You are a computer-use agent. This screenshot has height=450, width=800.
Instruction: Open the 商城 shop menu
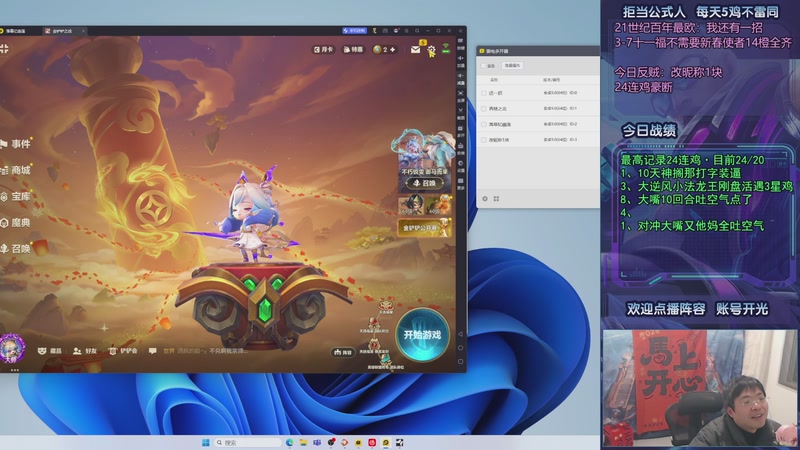pyautogui.click(x=16, y=170)
